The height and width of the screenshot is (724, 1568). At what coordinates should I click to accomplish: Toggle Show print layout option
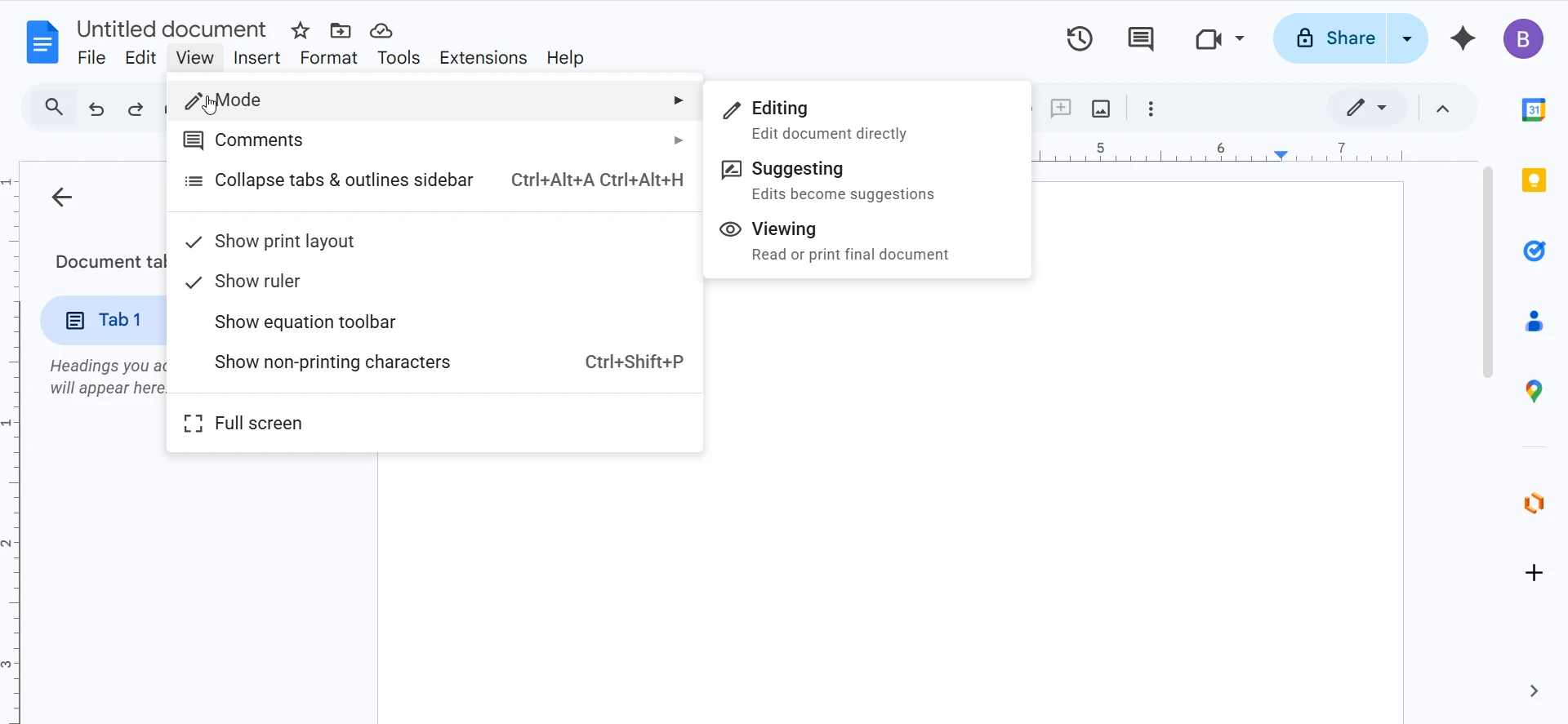[284, 242]
